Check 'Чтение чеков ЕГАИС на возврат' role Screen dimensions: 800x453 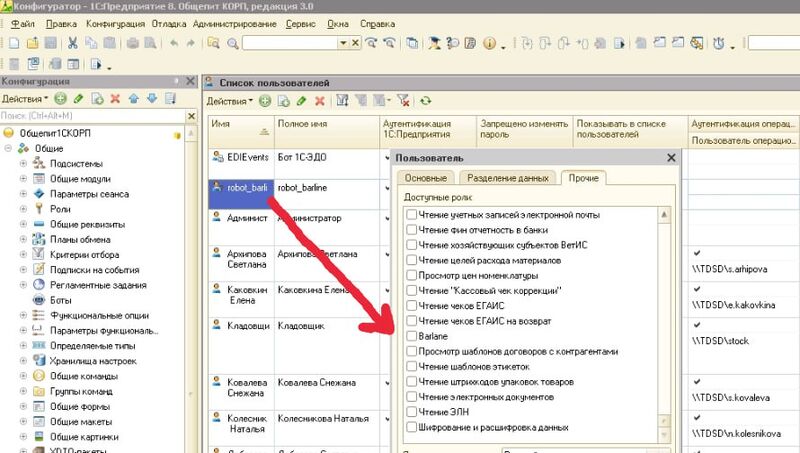pyautogui.click(x=412, y=321)
